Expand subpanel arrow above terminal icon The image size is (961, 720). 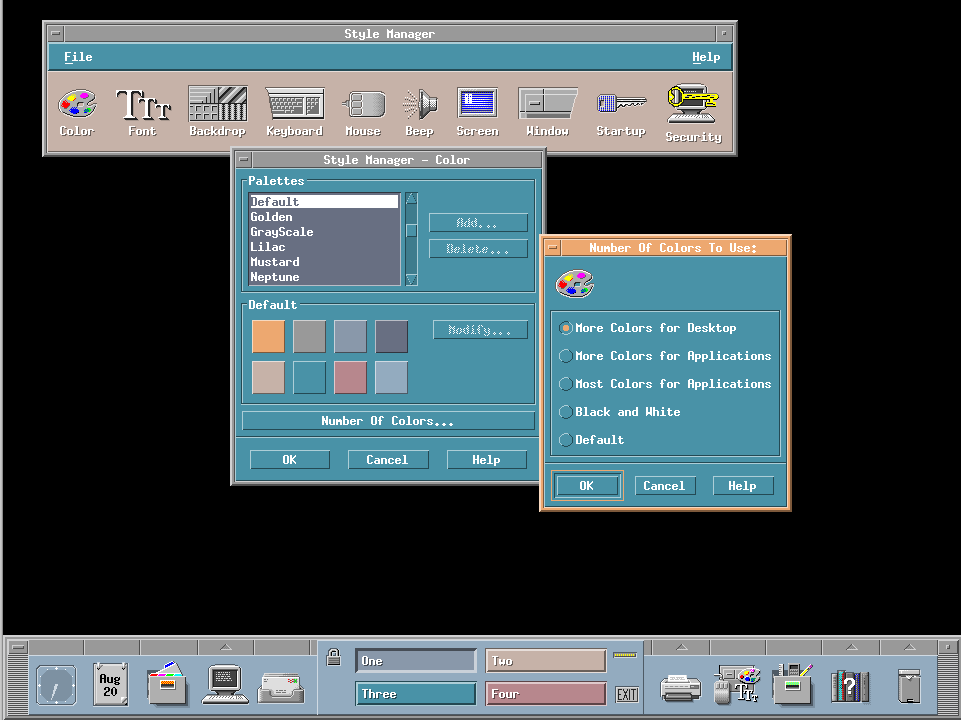(226, 647)
